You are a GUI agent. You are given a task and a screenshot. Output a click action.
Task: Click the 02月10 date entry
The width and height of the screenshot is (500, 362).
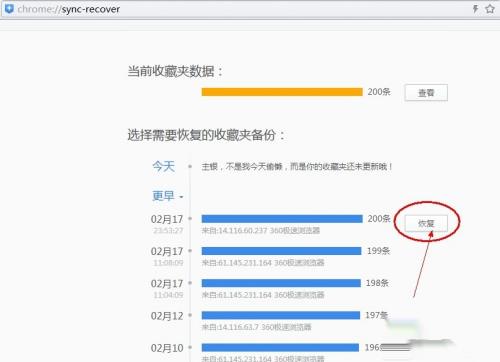(x=167, y=348)
